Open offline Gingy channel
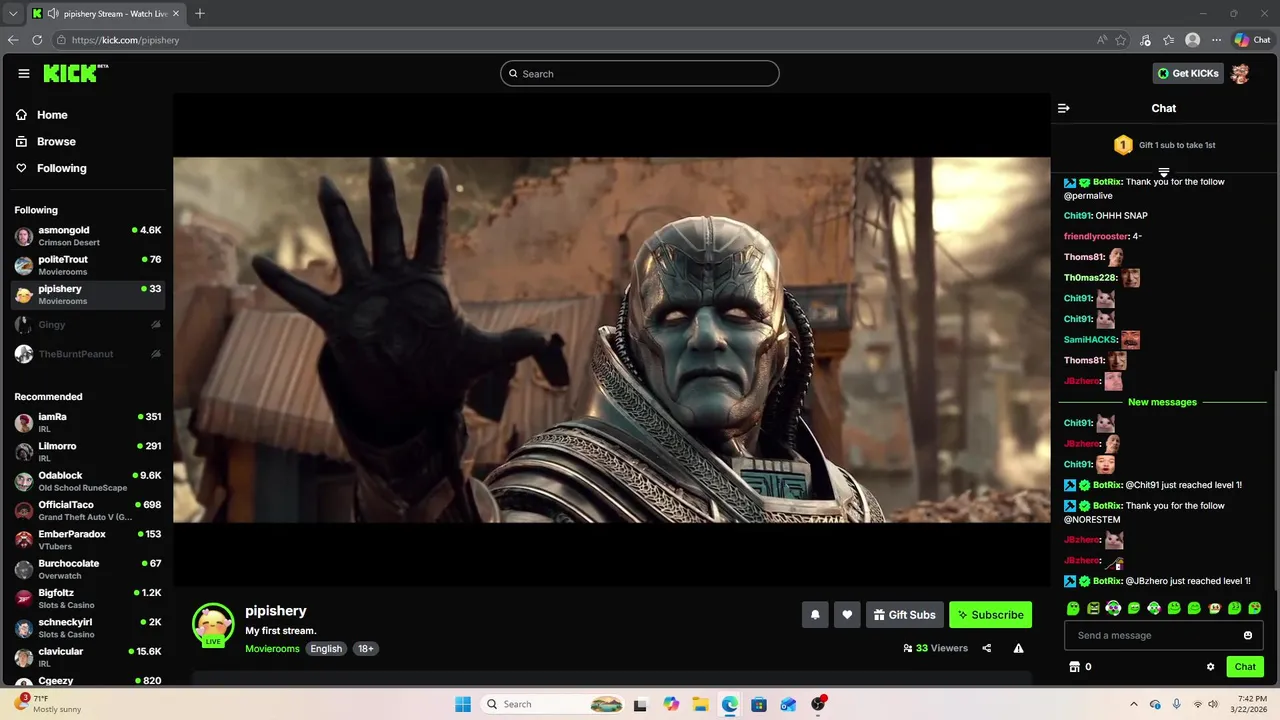Screen dimensions: 1280x720 pyautogui.click(x=87, y=324)
